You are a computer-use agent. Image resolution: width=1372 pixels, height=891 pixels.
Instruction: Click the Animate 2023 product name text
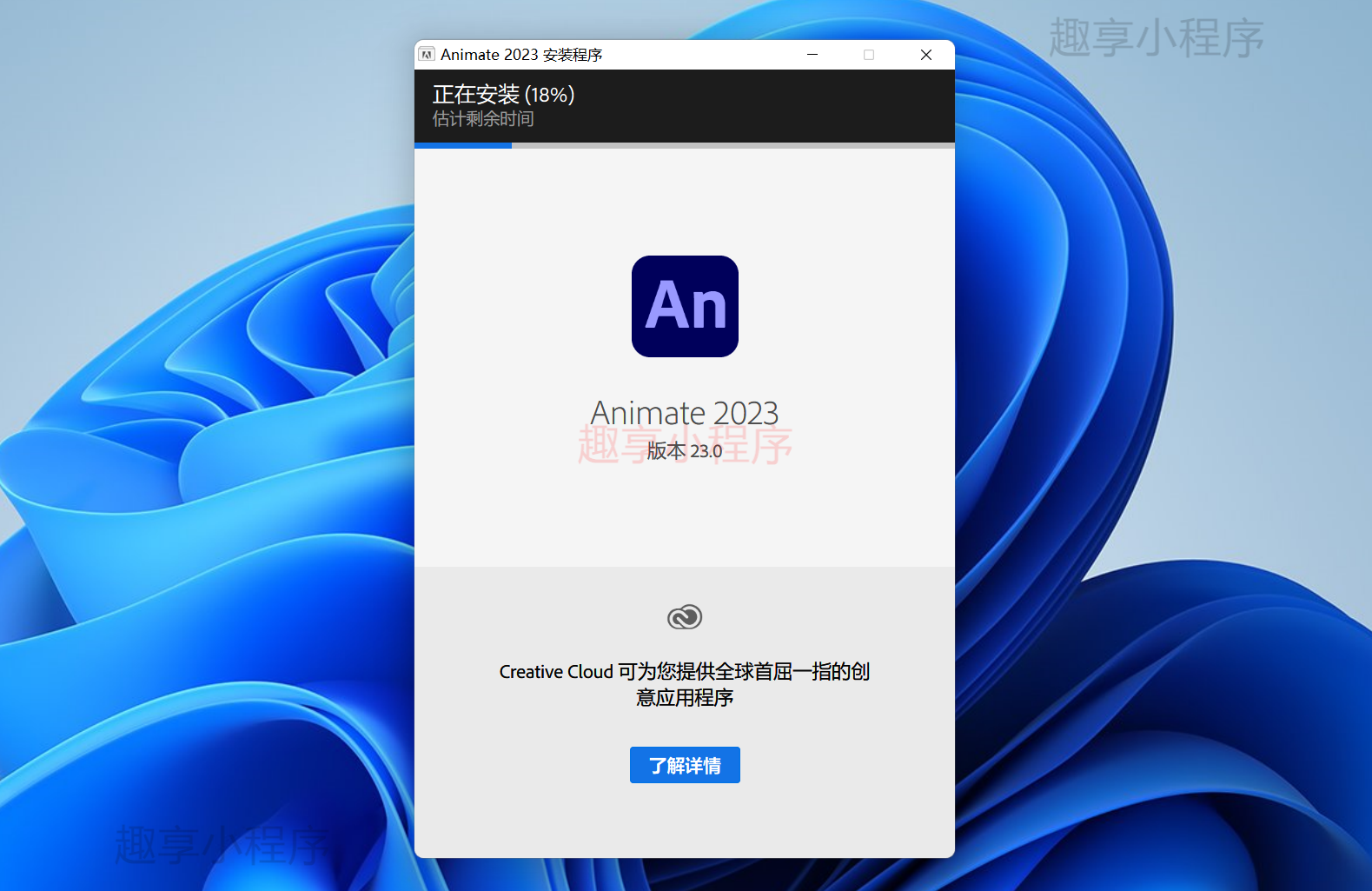[x=685, y=413]
